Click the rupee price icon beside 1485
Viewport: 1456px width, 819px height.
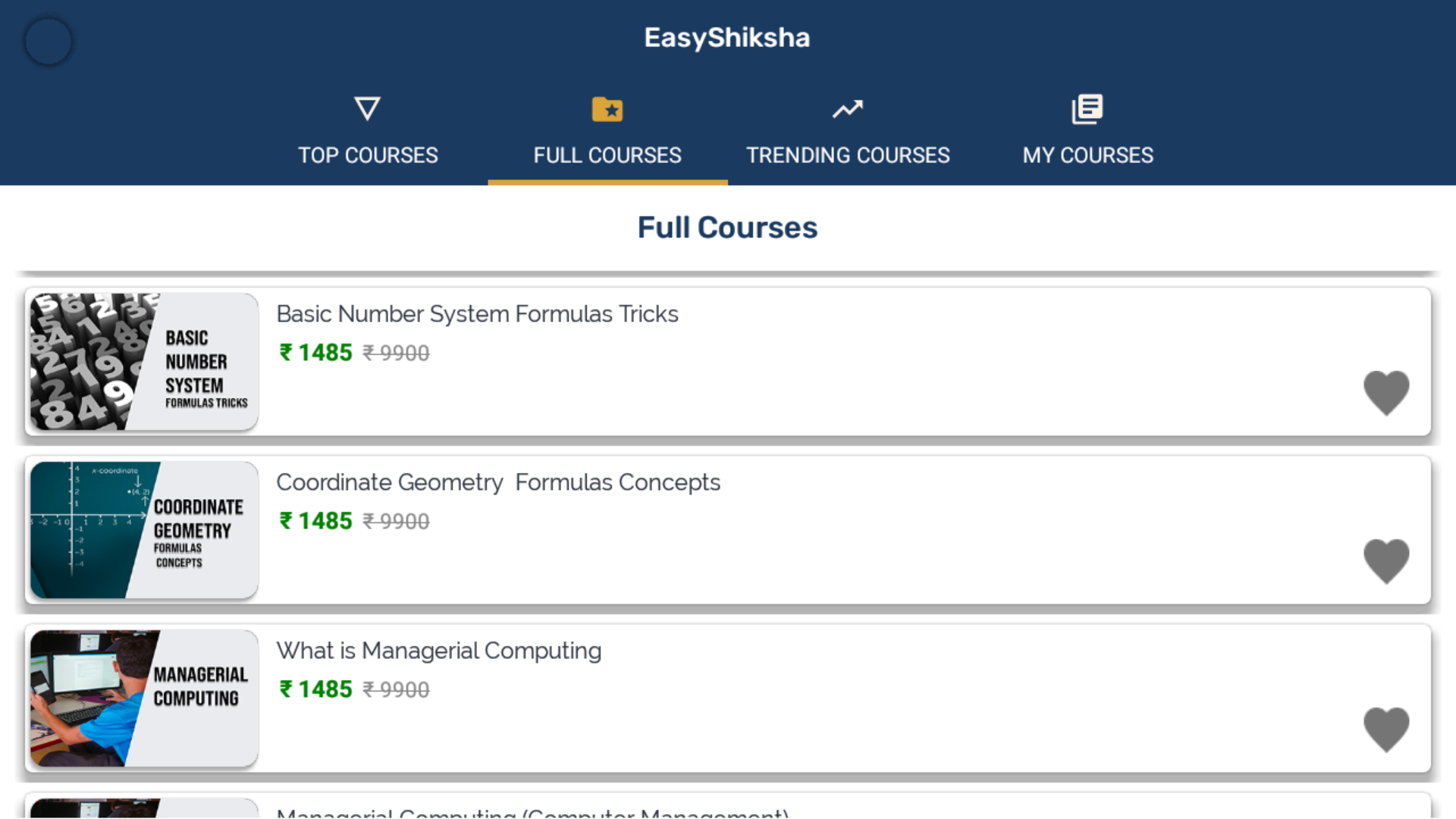click(x=284, y=353)
